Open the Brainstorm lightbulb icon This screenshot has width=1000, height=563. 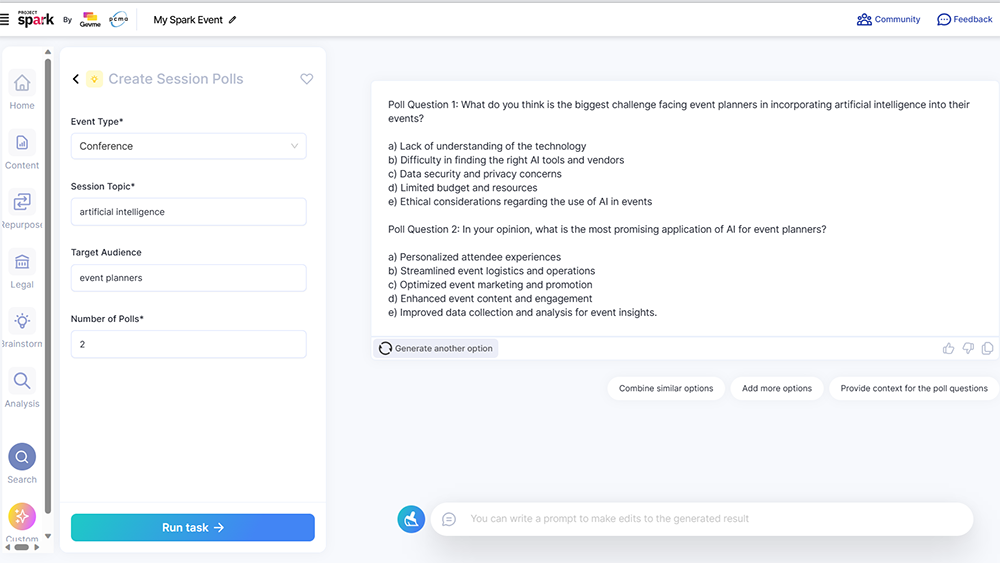click(x=22, y=321)
